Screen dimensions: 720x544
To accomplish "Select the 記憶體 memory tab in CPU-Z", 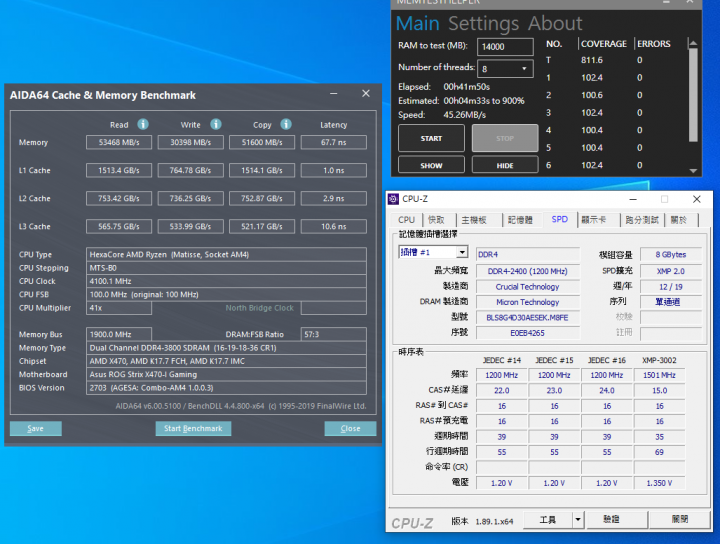I will tap(520, 220).
